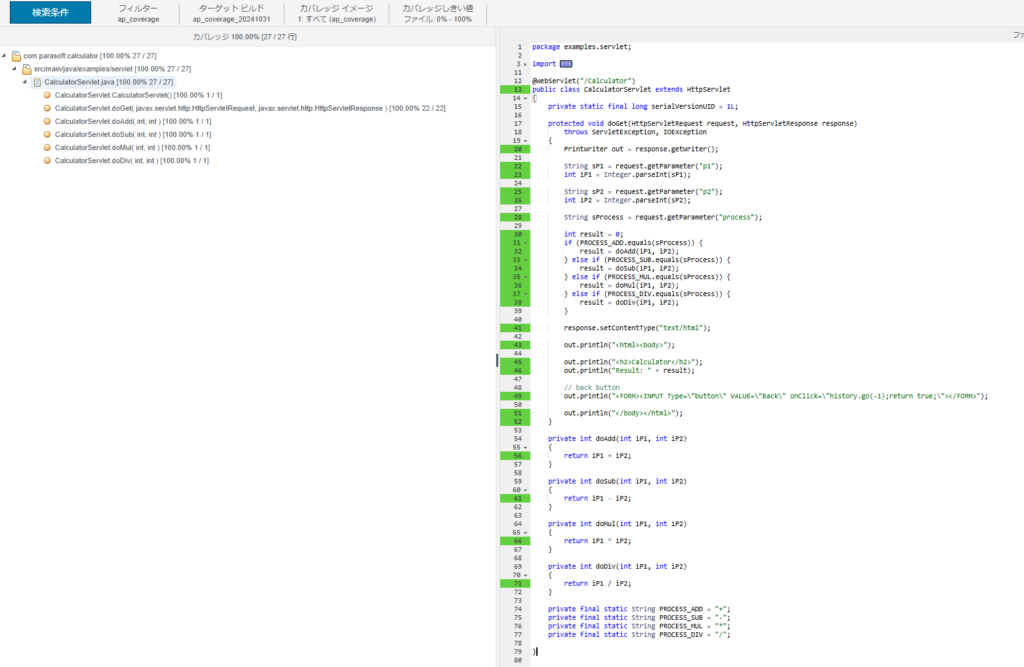Toggle the code fold arrow at line 19
The image size is (1024, 667).
(x=524, y=141)
